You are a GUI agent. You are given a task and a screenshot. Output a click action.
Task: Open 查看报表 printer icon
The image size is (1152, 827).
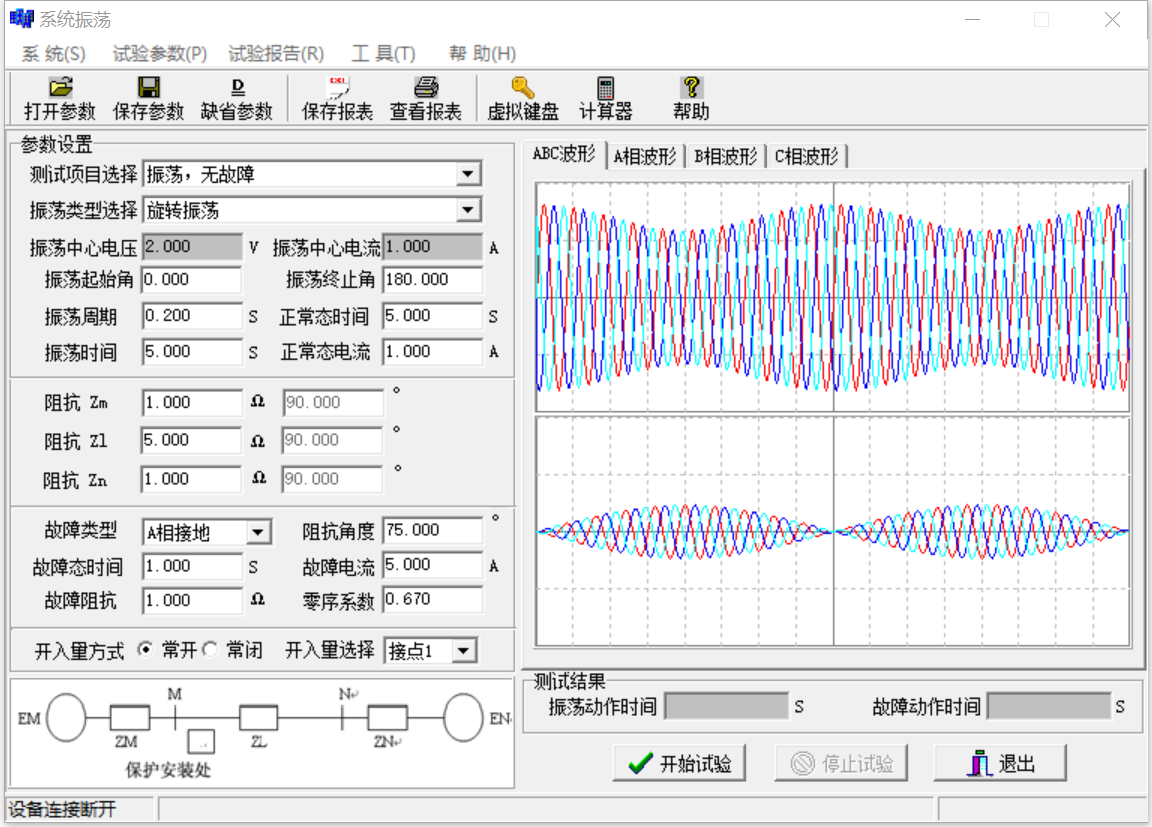426,88
